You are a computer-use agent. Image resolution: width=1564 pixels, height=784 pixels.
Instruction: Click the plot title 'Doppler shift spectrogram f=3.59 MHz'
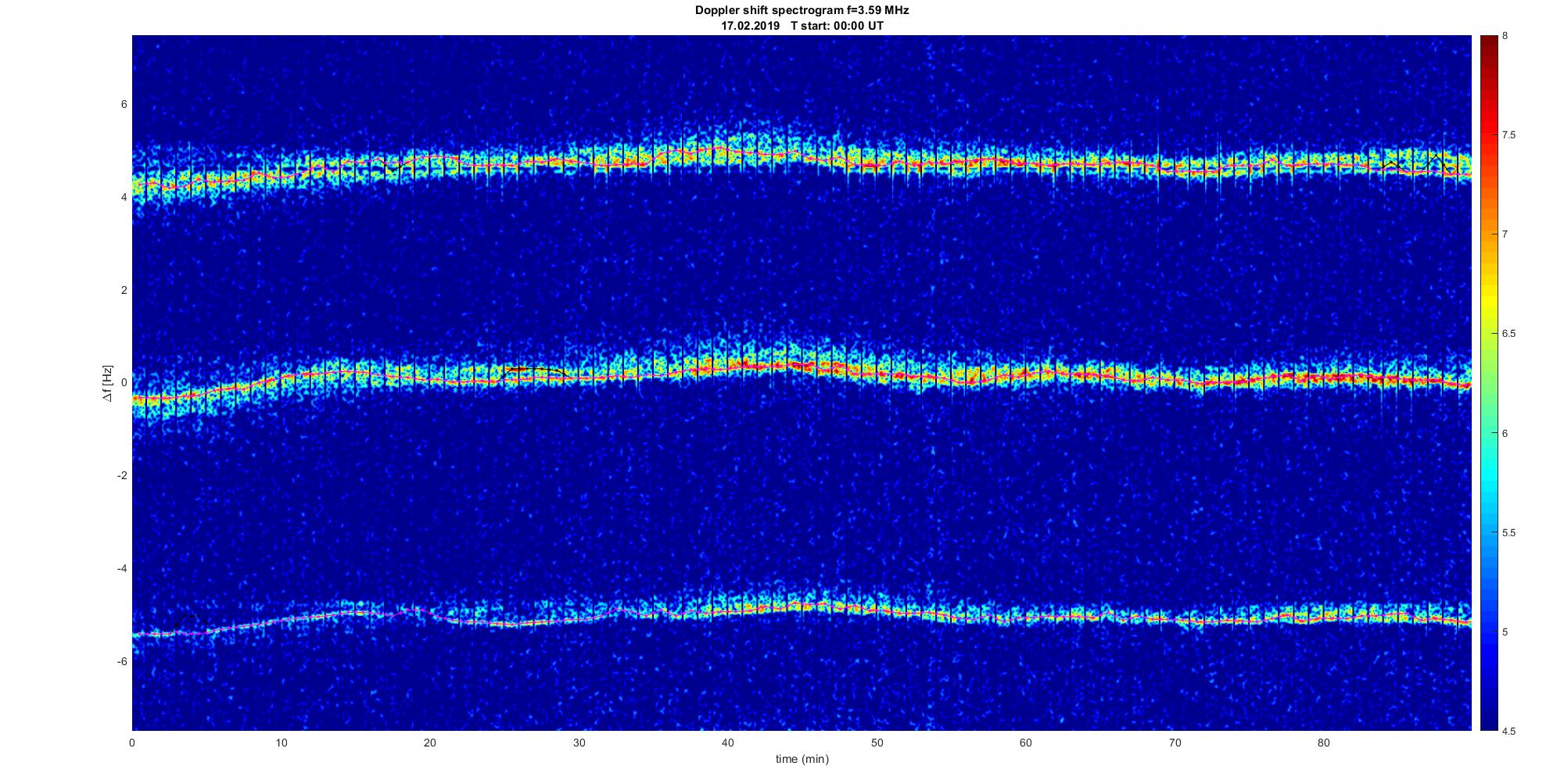coord(802,11)
